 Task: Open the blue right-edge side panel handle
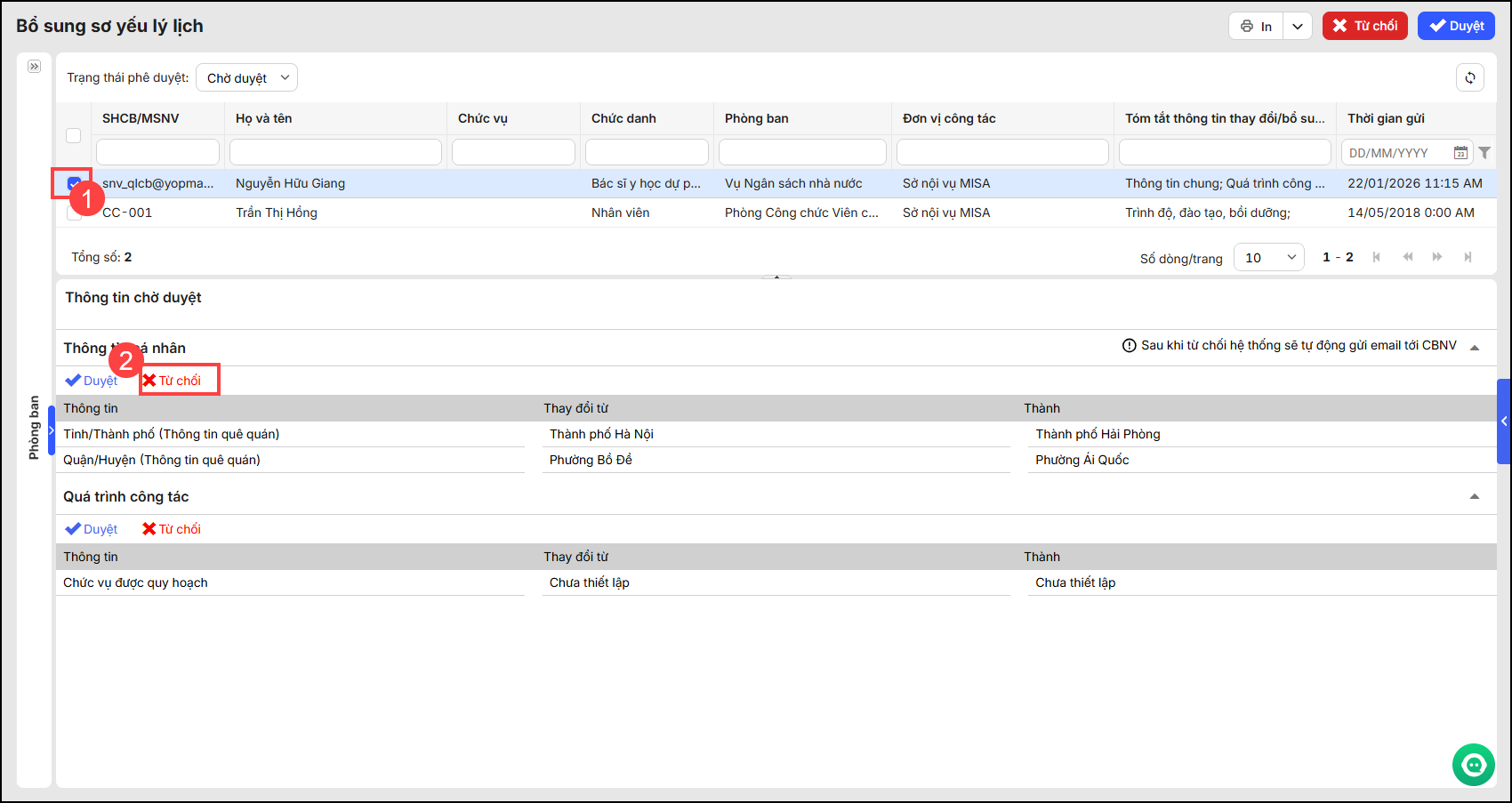pyautogui.click(x=1503, y=422)
